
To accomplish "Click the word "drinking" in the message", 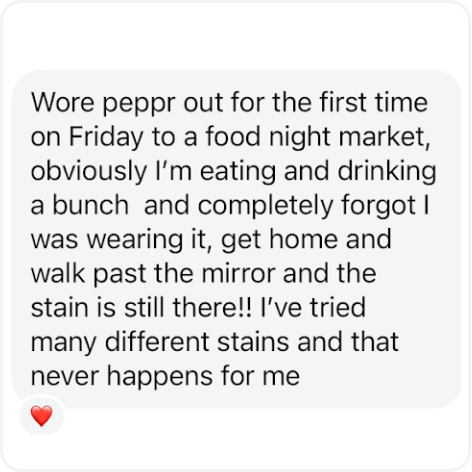I will point(387,172).
